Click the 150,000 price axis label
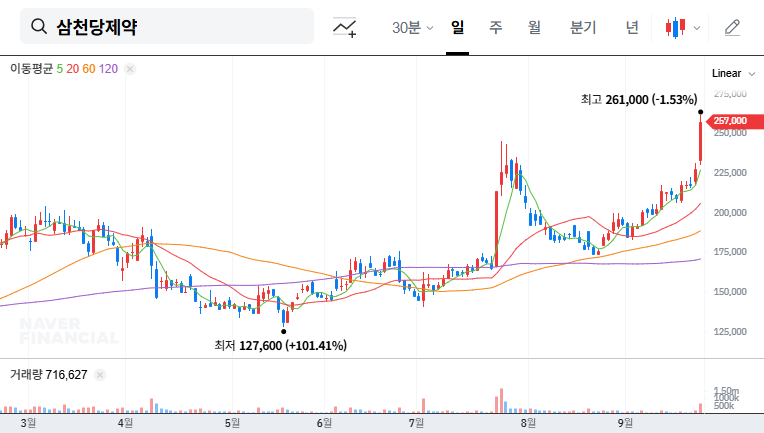Screen dimensions: 764x433 [730, 292]
